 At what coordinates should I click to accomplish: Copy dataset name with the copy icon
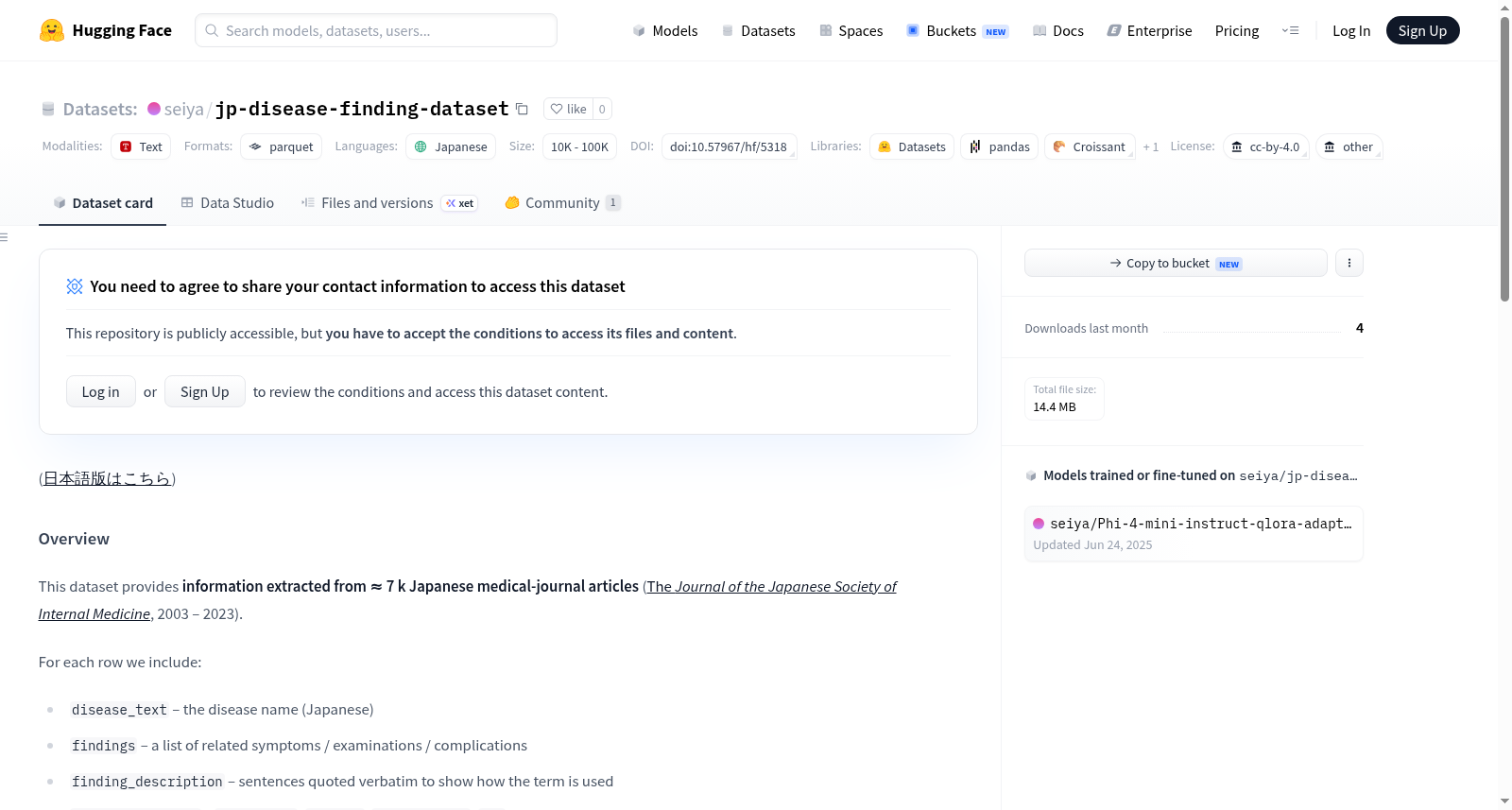(x=522, y=109)
